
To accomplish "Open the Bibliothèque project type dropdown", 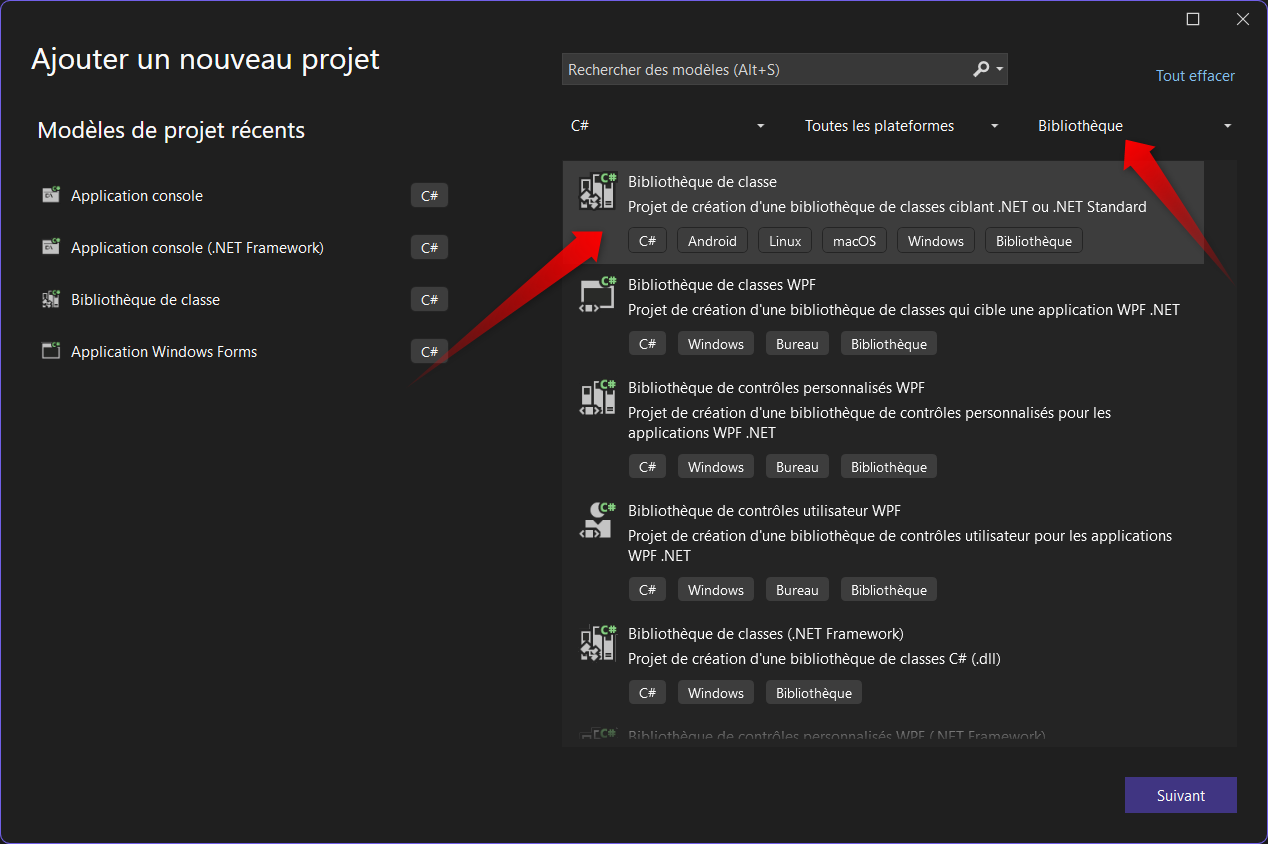I will 1133,125.
